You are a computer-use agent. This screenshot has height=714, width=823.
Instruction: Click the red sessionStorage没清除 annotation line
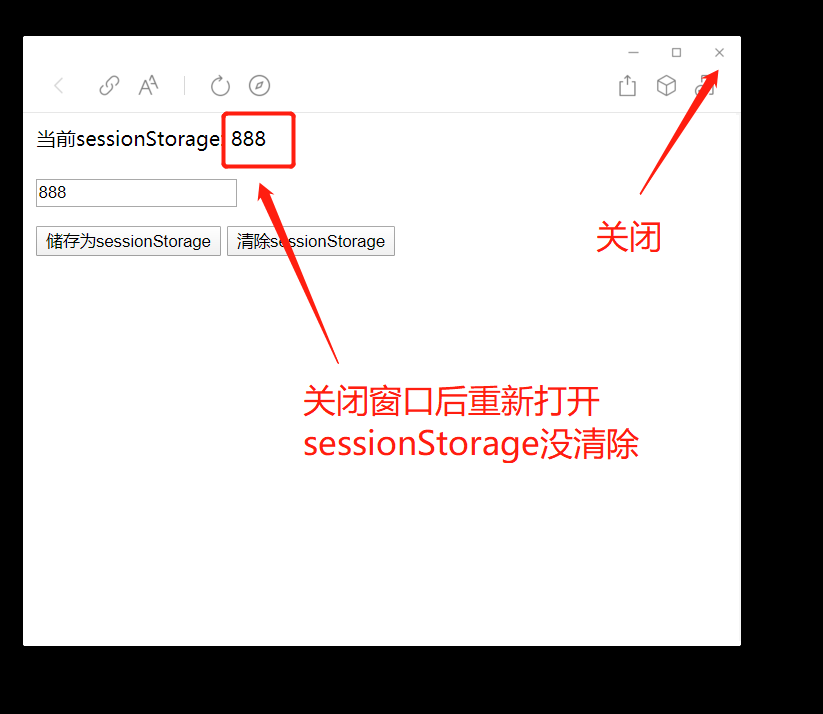tap(471, 444)
